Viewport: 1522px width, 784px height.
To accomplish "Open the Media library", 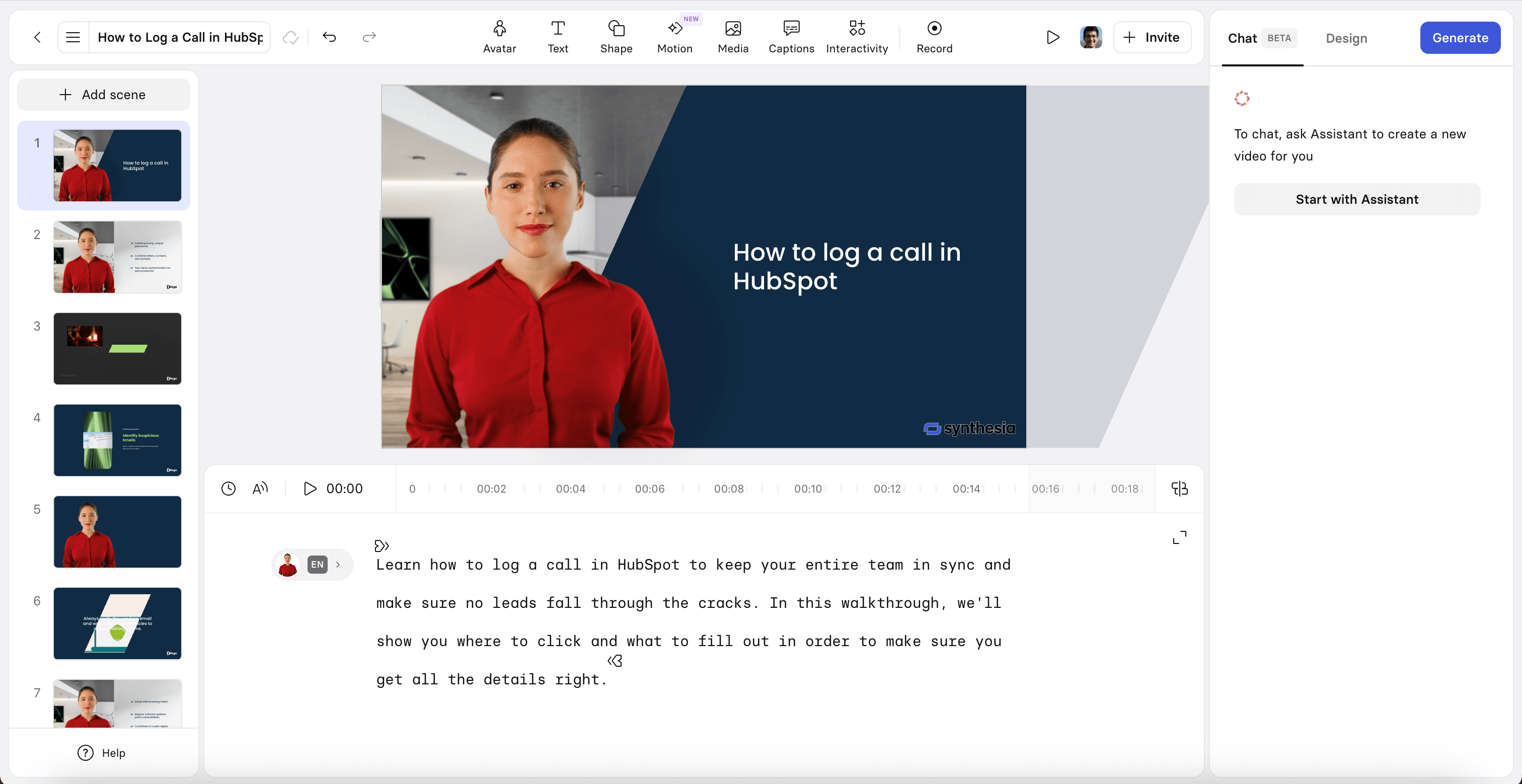I will click(733, 37).
